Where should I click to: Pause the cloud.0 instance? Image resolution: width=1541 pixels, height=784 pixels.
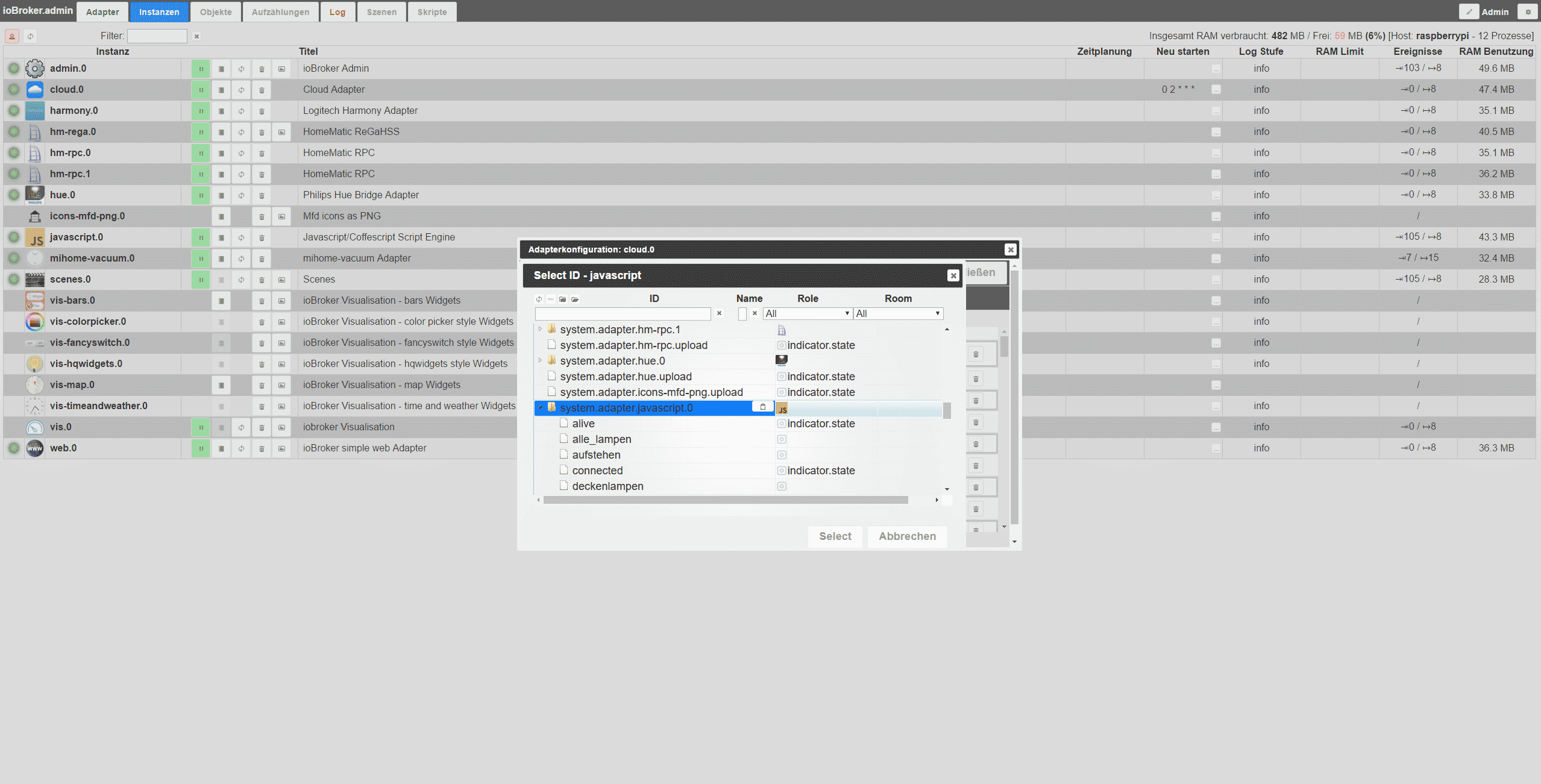pos(201,90)
